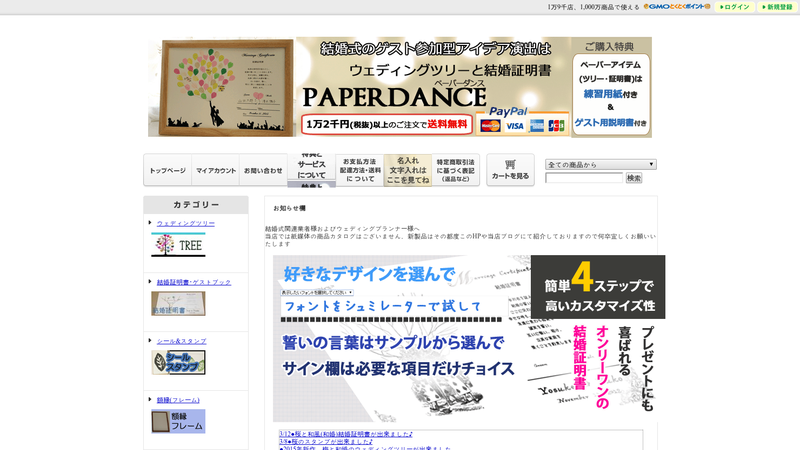Focus the product search text field
This screenshot has width=800, height=450.
584,178
